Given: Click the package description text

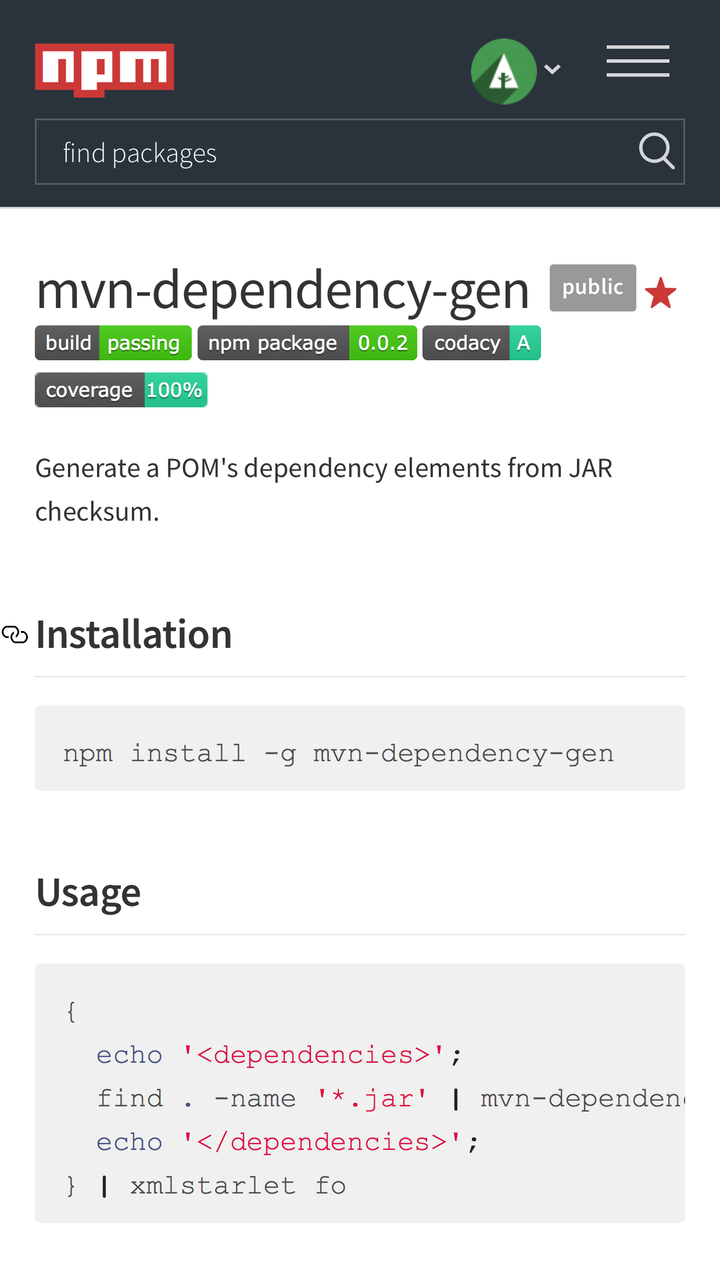Looking at the screenshot, I should pyautogui.click(x=324, y=489).
